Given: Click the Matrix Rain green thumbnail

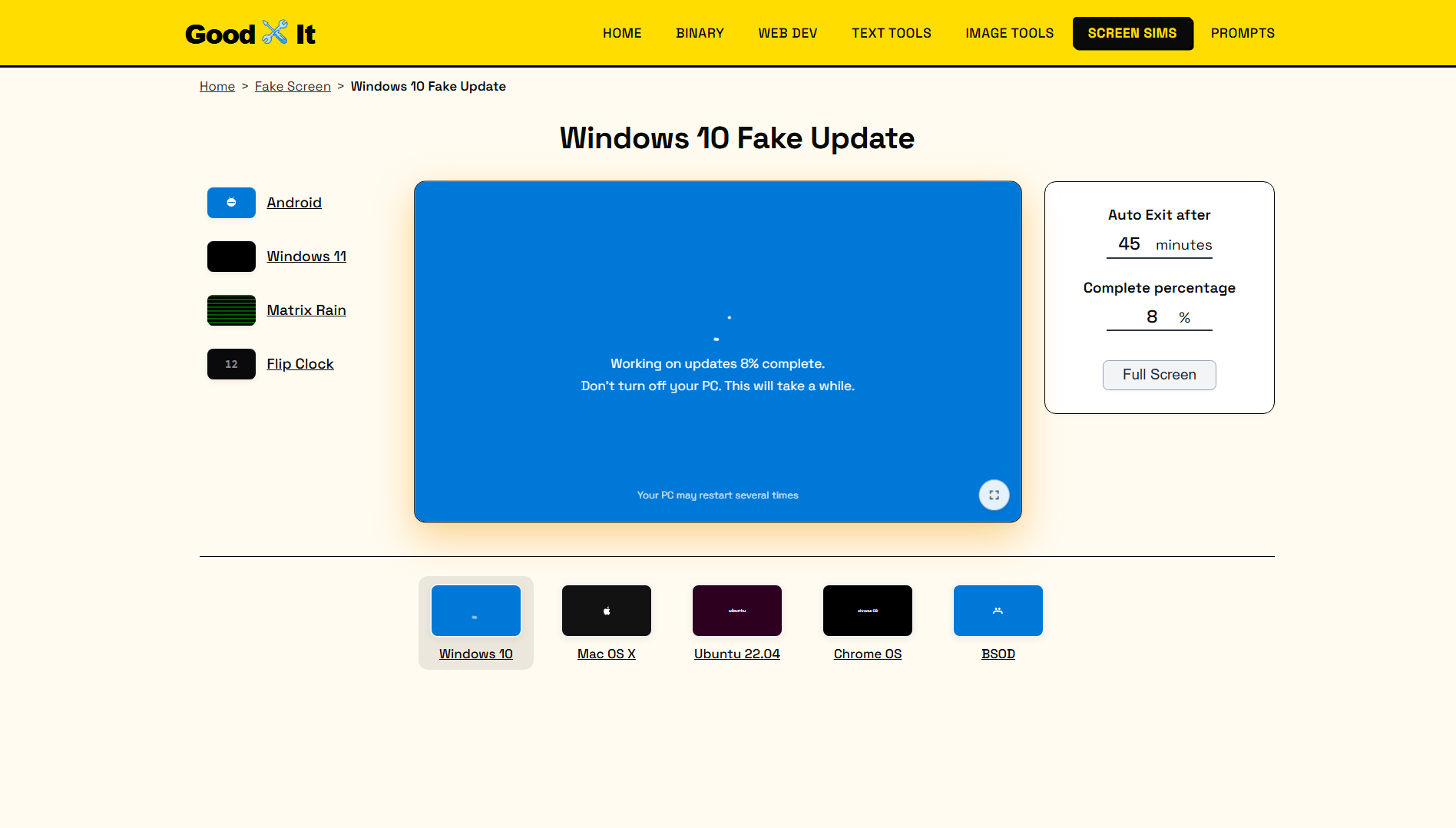Looking at the screenshot, I should (231, 310).
